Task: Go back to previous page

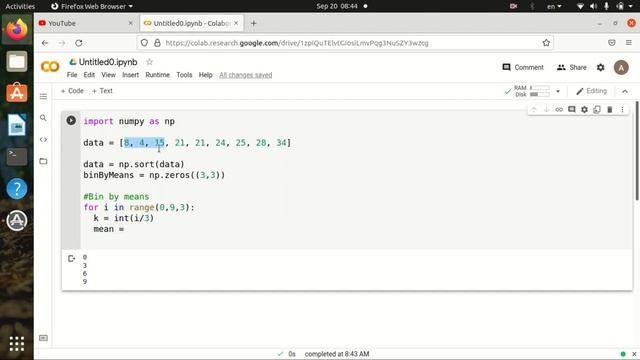Action: [45, 43]
